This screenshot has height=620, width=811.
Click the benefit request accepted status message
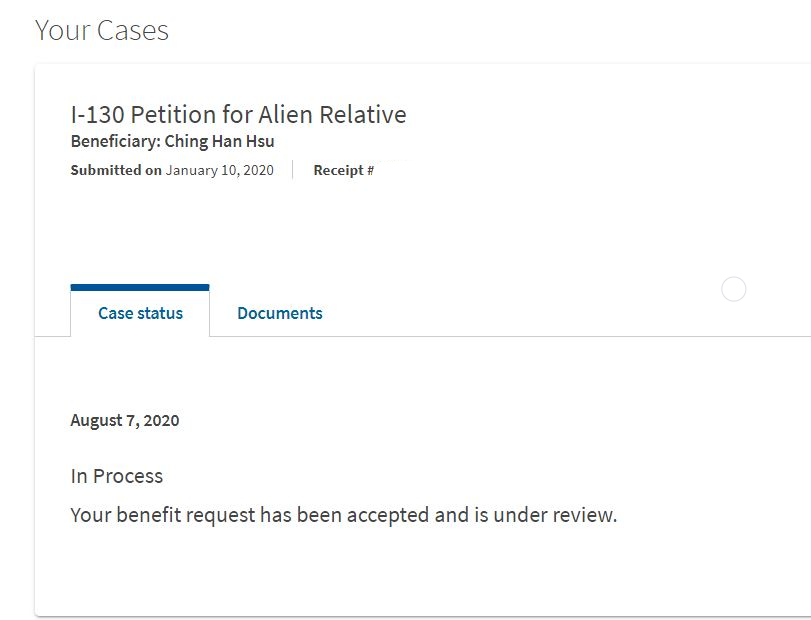tap(344, 515)
